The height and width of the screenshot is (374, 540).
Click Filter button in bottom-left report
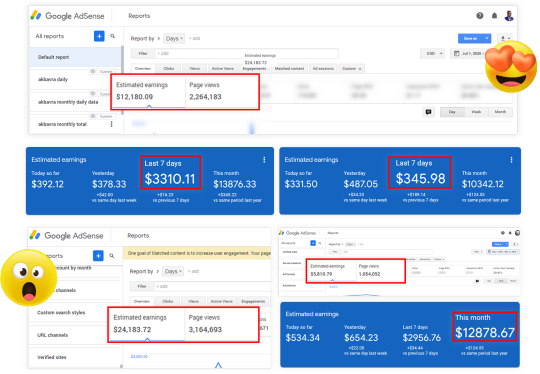(142, 286)
